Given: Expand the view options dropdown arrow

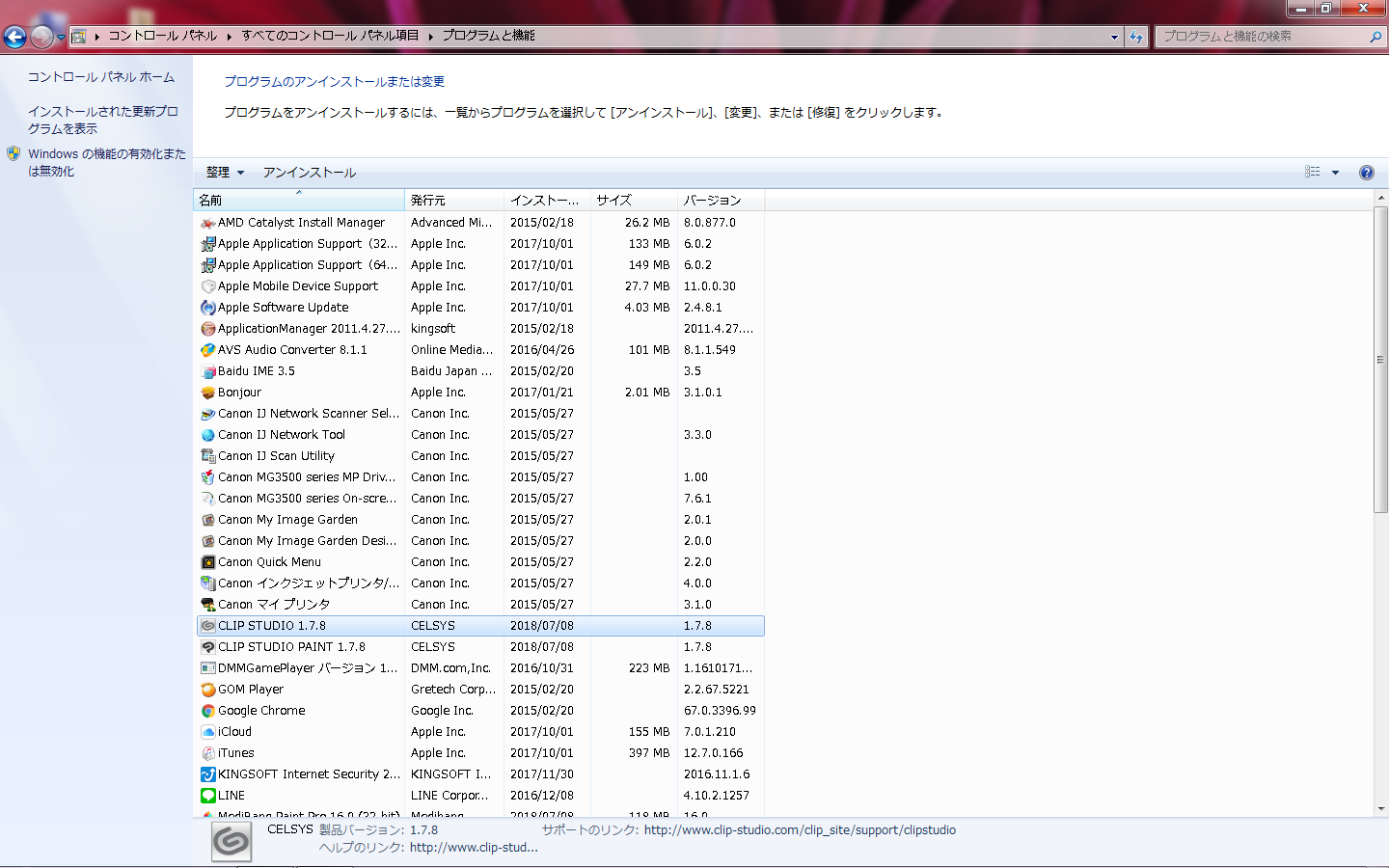Looking at the screenshot, I should click(x=1335, y=173).
